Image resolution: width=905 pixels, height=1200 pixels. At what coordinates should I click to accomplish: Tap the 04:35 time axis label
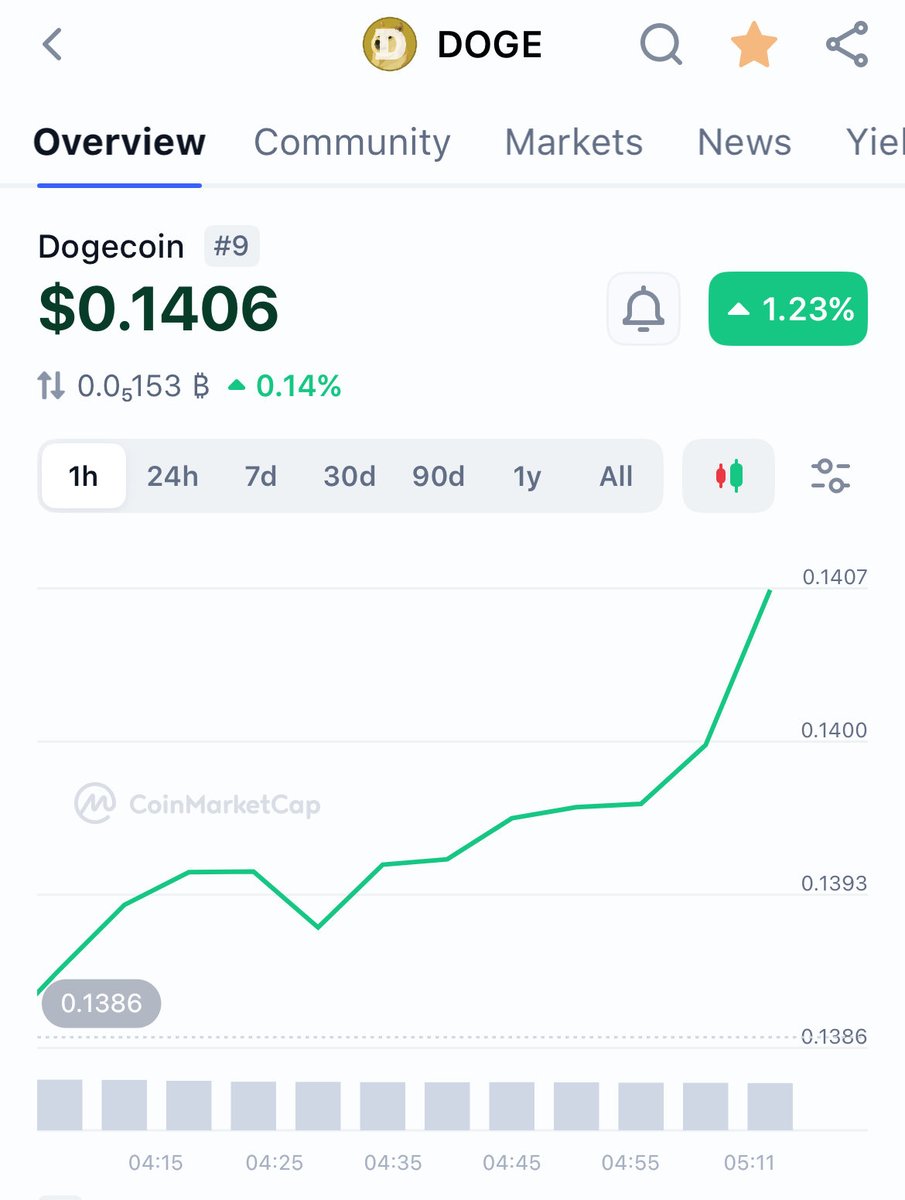pos(393,1163)
